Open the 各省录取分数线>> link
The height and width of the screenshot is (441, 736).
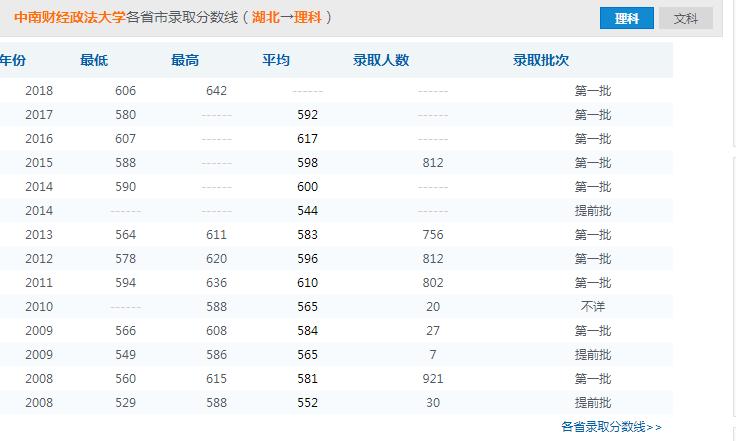click(x=611, y=426)
